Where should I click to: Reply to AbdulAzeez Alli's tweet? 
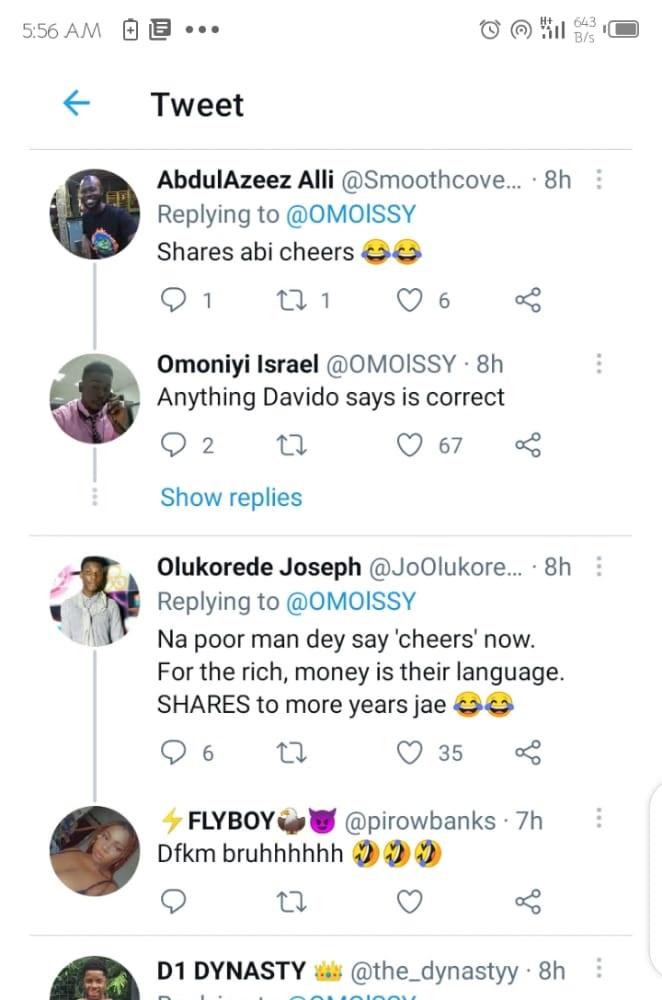[174, 299]
